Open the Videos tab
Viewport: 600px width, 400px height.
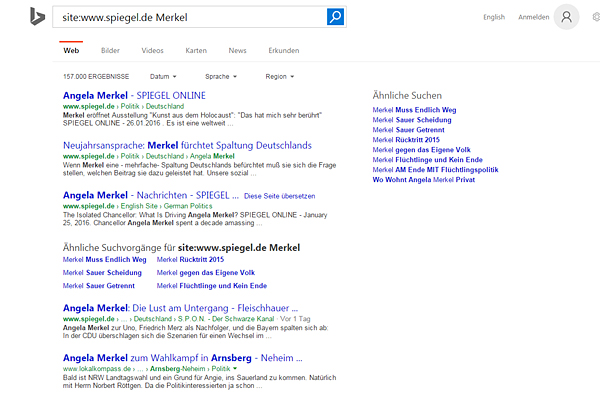point(152,50)
